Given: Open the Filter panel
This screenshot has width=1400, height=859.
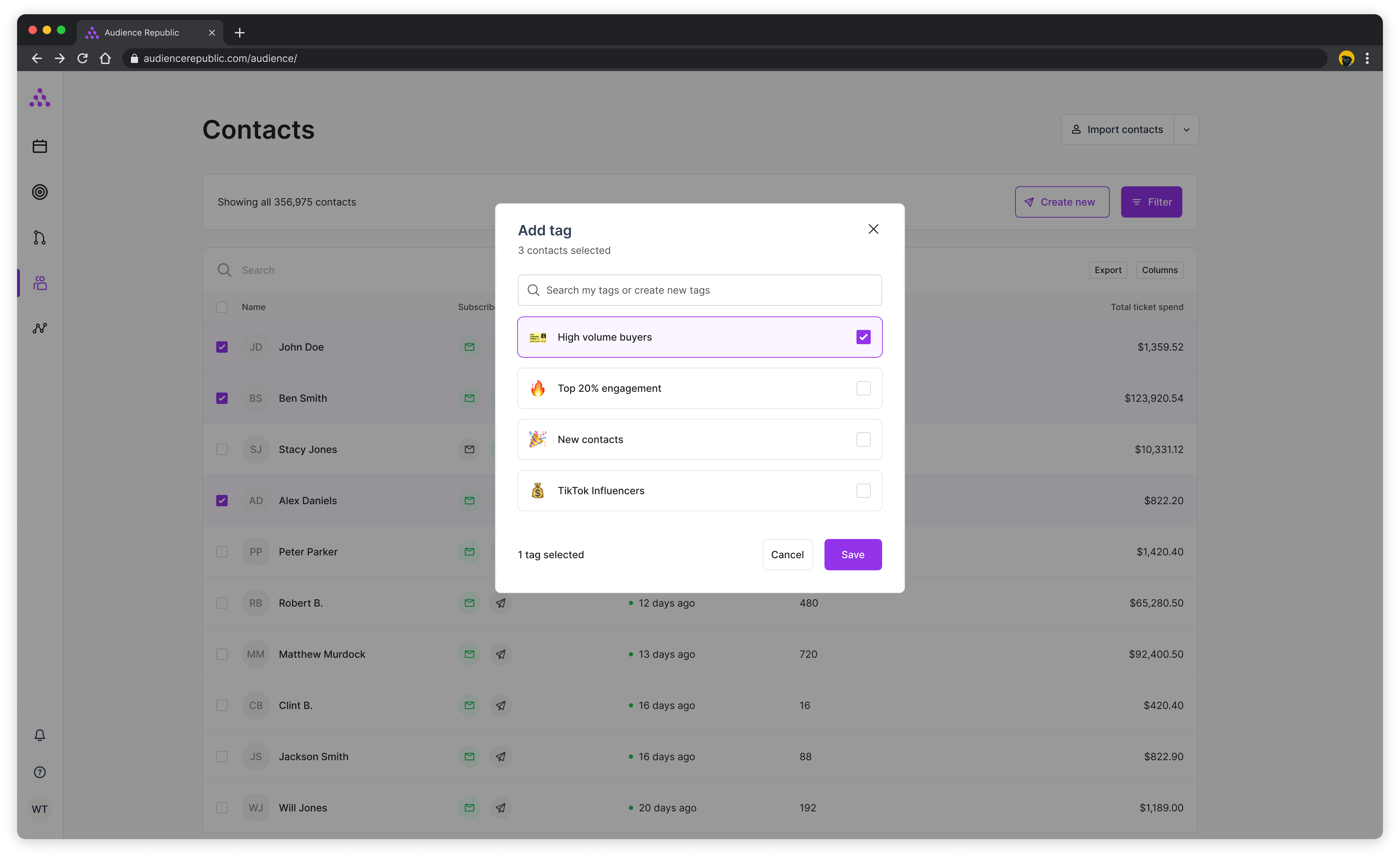Looking at the screenshot, I should 1151,202.
